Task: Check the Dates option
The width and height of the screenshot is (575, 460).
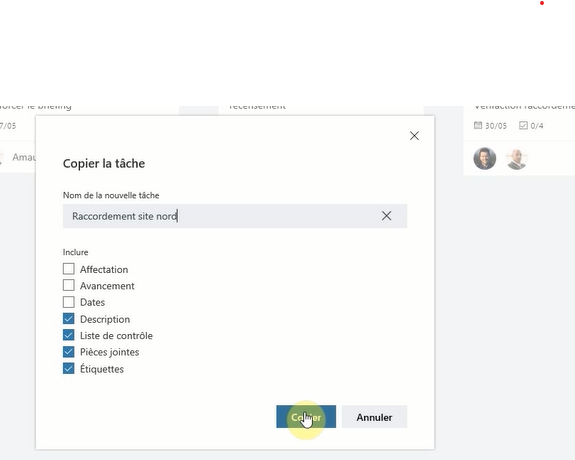Action: (69, 302)
